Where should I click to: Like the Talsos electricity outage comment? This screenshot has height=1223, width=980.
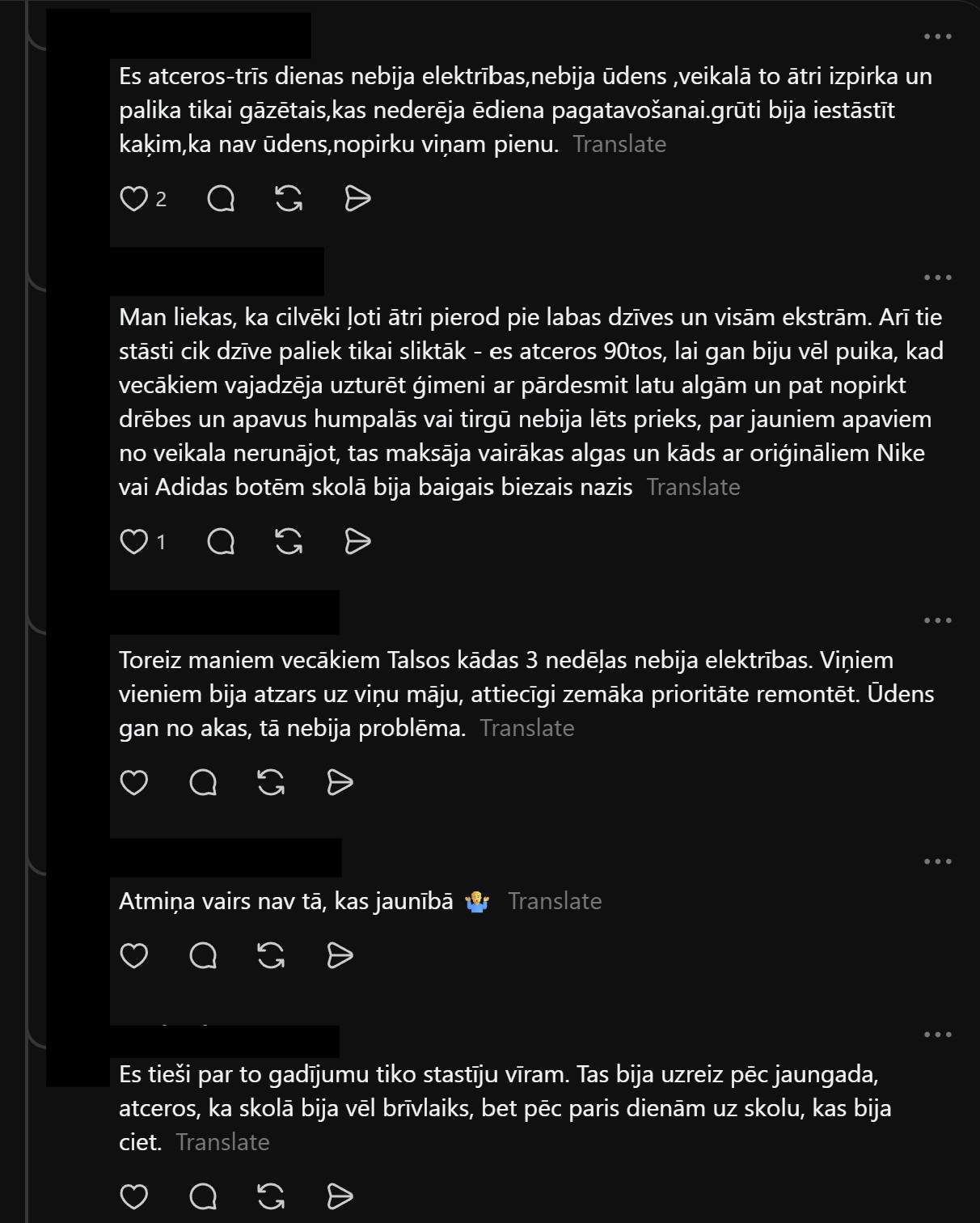(x=133, y=782)
